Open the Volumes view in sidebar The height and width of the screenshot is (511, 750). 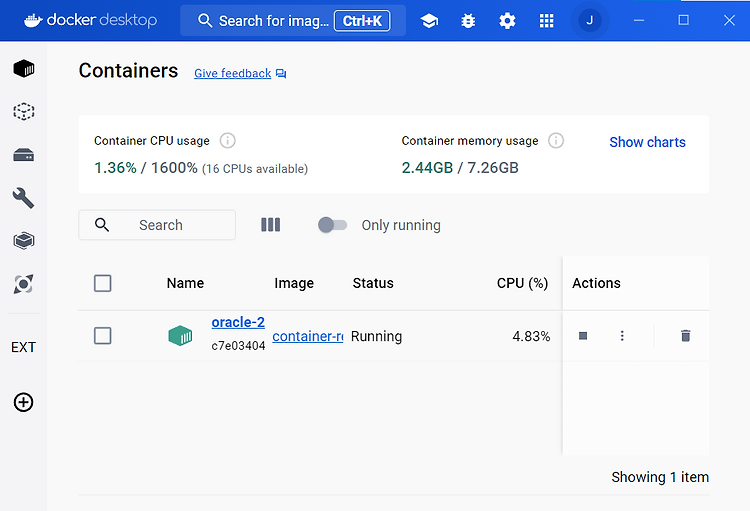coord(23,155)
